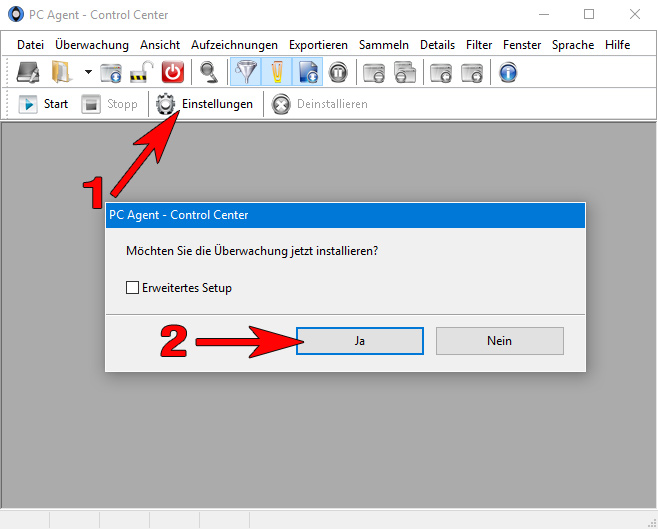Viewport: 658px width, 529px height.
Task: Click the open folder icon
Action: (x=62, y=72)
